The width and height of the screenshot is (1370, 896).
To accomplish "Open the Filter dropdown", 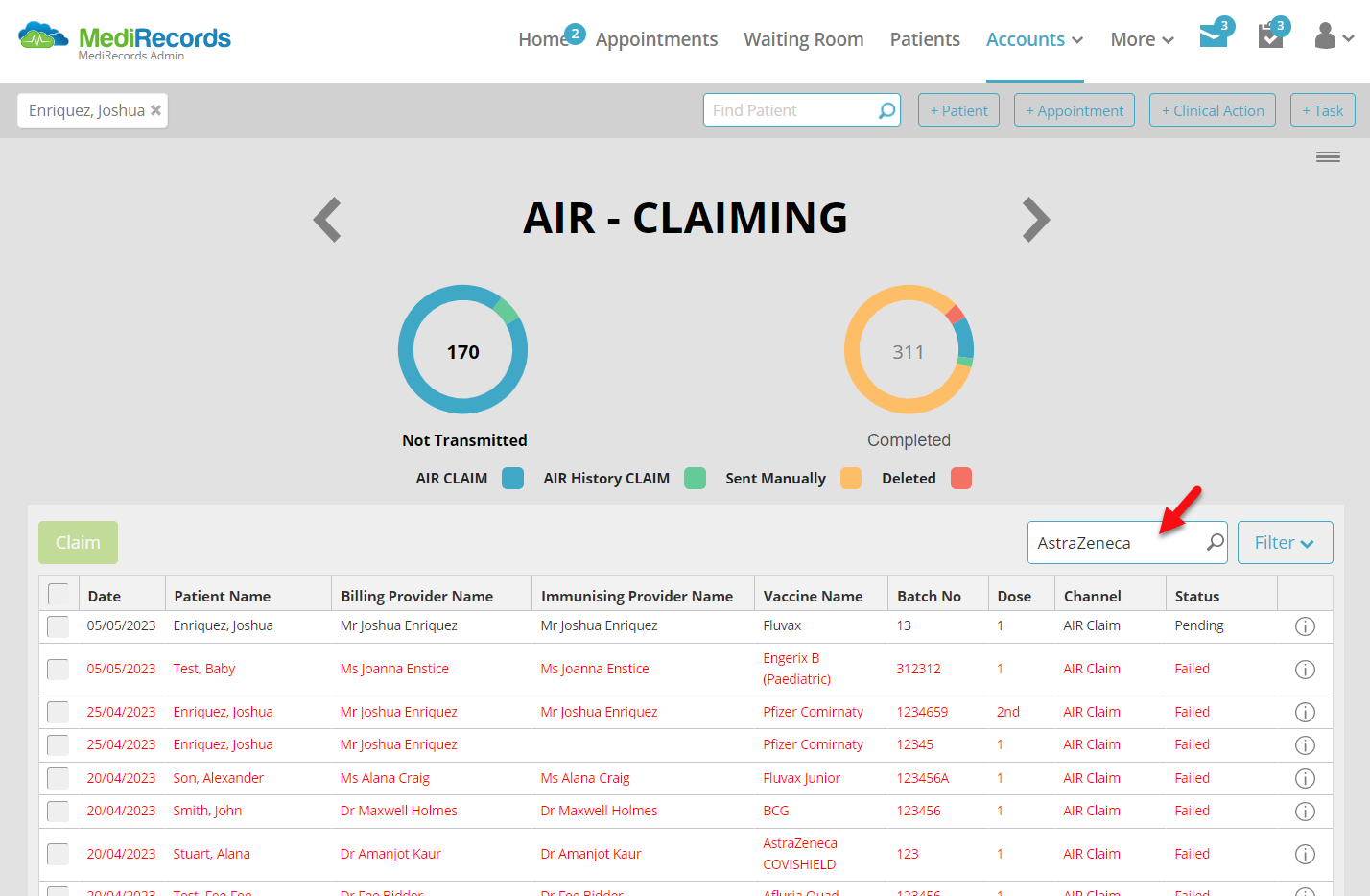I will [x=1285, y=542].
